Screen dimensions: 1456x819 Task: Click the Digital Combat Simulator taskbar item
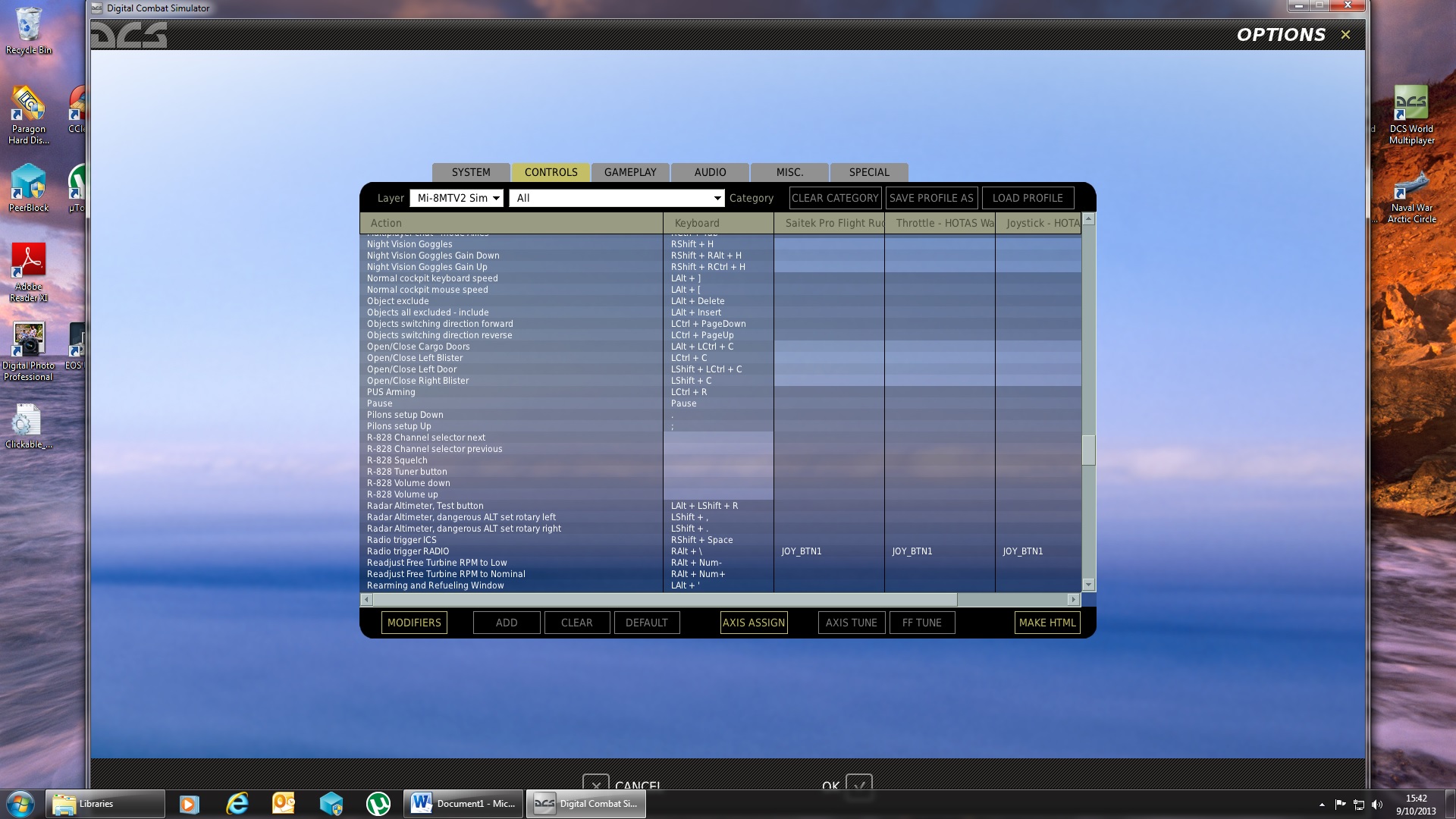click(x=586, y=804)
